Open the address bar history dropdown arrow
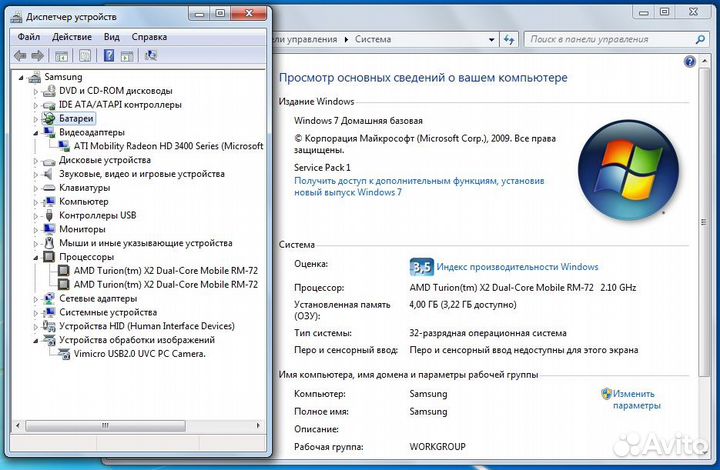The width and height of the screenshot is (720, 470). pyautogui.click(x=491, y=39)
